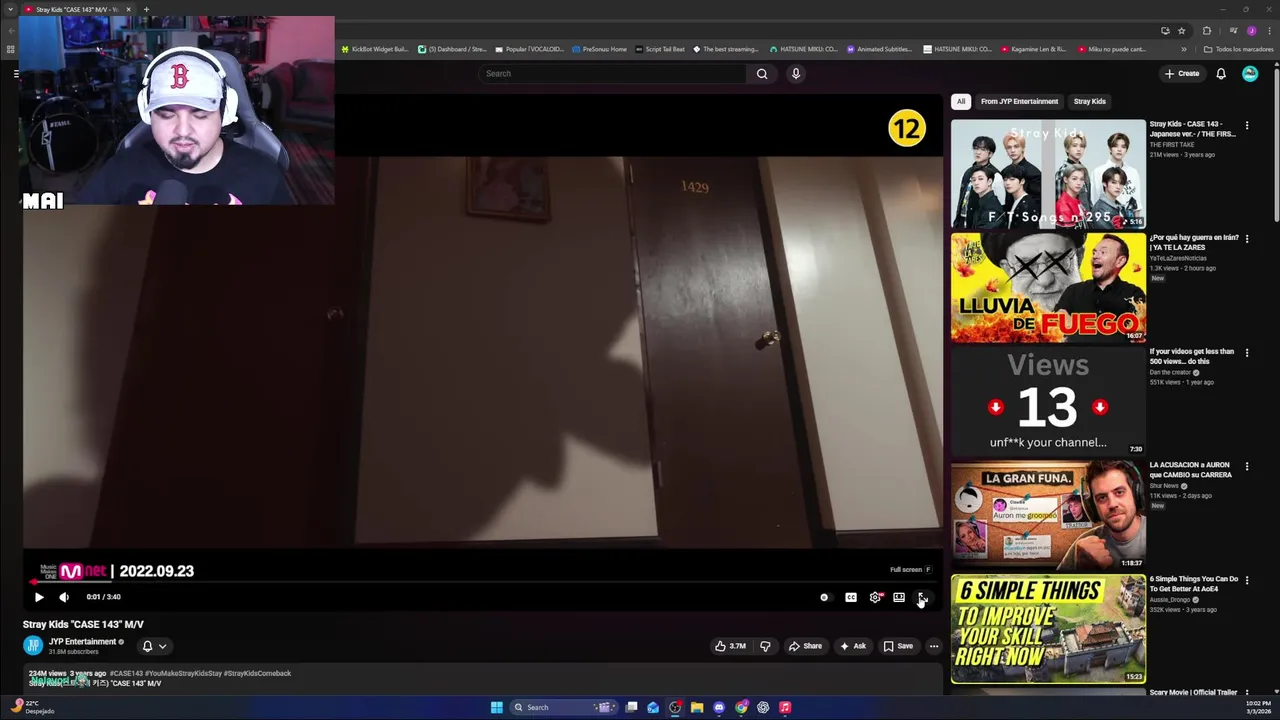Start voice search with microphone

tap(796, 73)
